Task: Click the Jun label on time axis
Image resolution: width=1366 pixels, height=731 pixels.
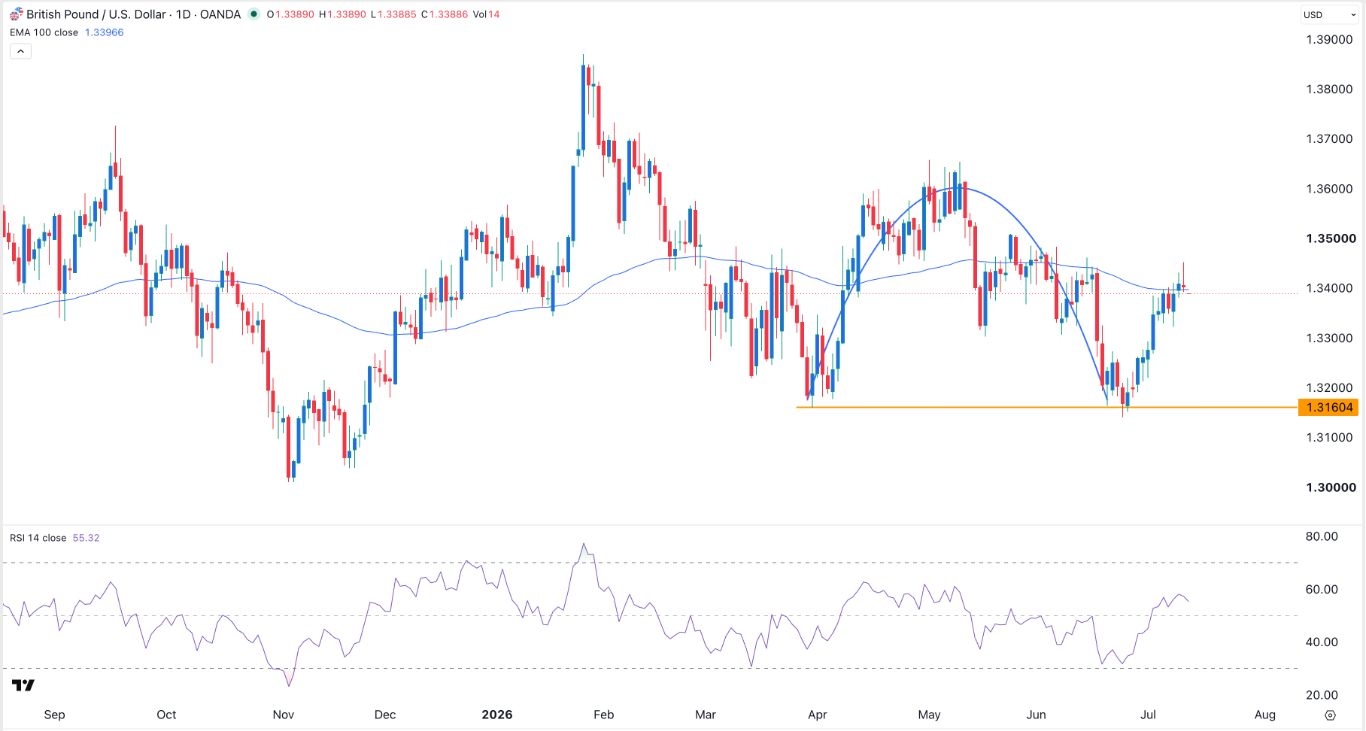Action: [1036, 715]
